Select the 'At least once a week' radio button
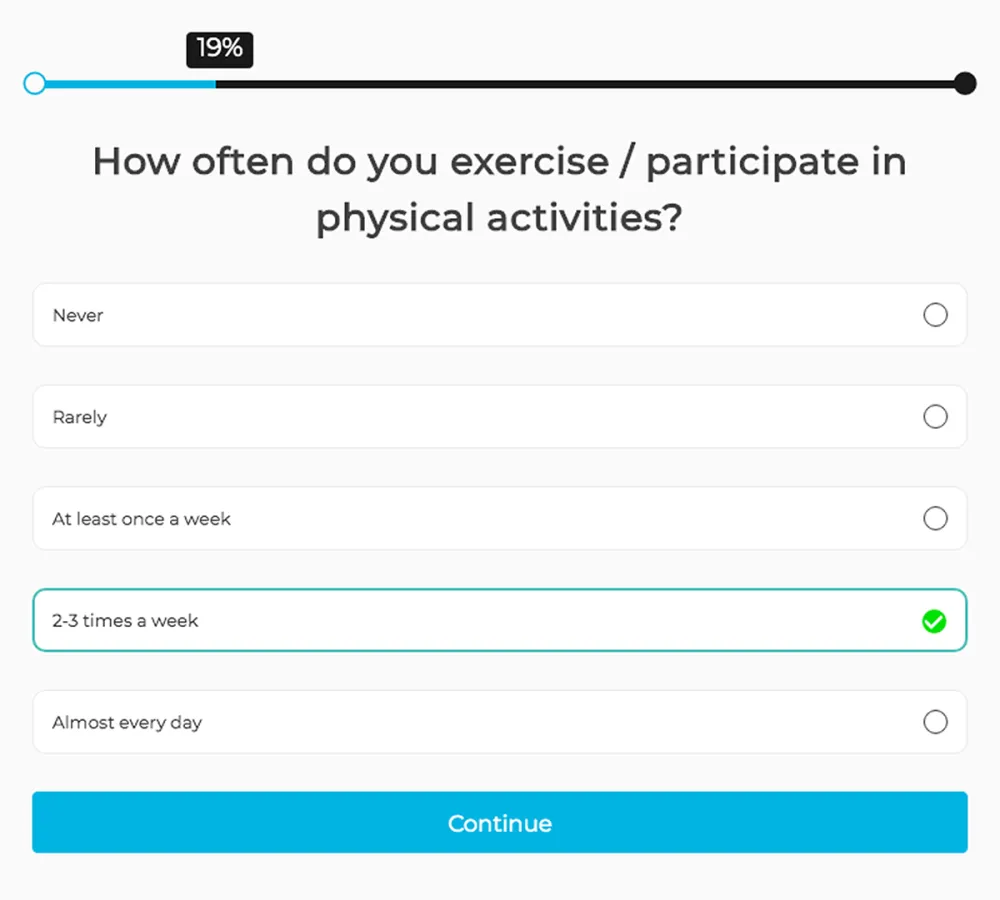 936,519
